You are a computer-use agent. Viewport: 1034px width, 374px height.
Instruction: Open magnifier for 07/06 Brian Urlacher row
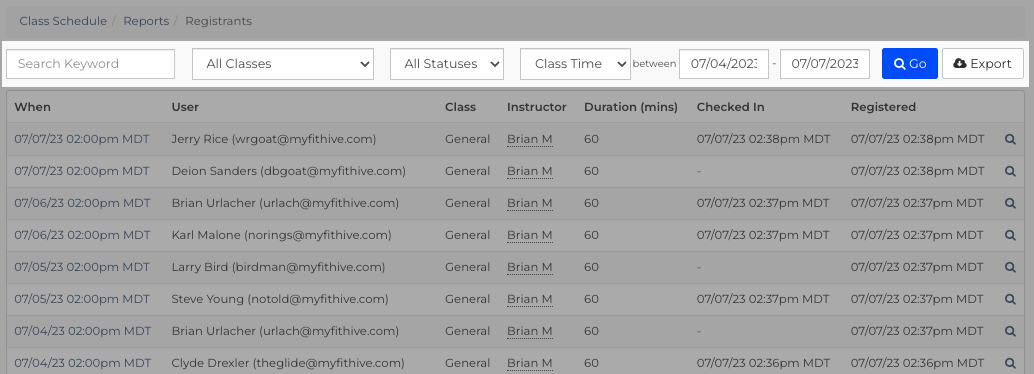click(1010, 203)
